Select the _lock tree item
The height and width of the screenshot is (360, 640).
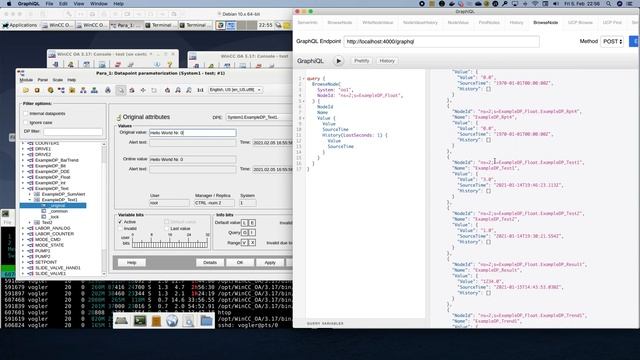point(54,217)
